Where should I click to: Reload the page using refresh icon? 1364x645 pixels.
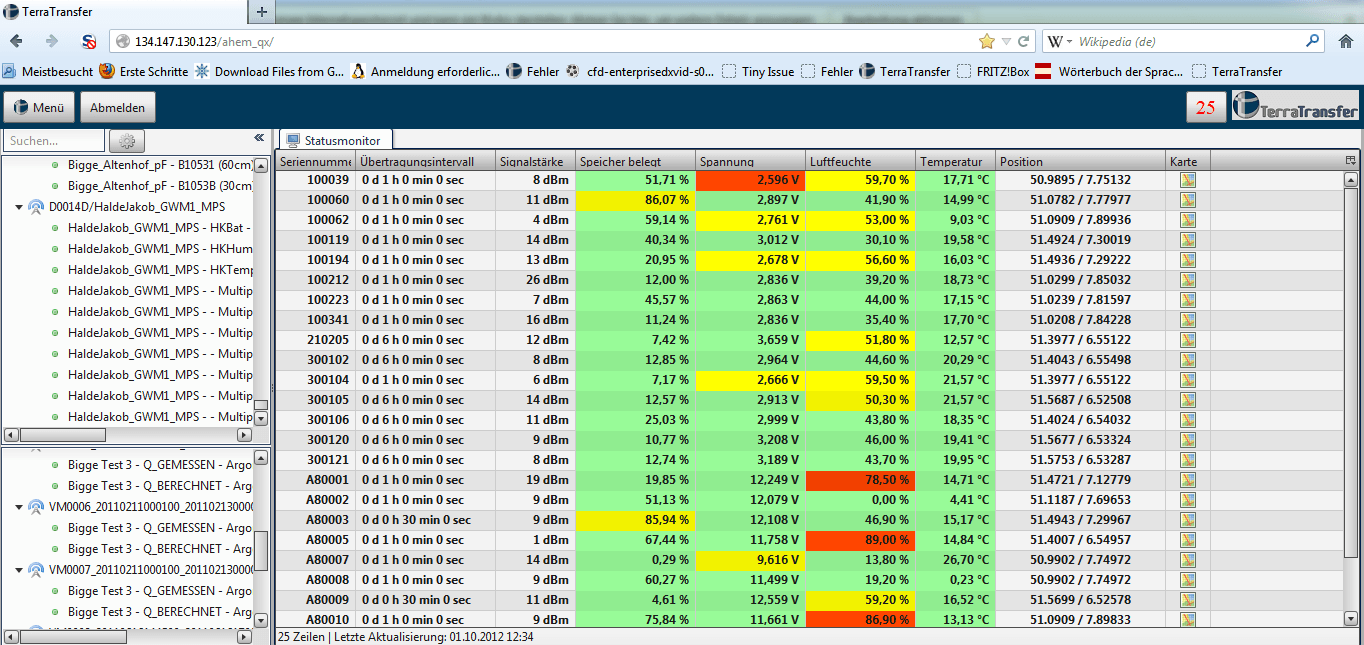pos(1023,41)
